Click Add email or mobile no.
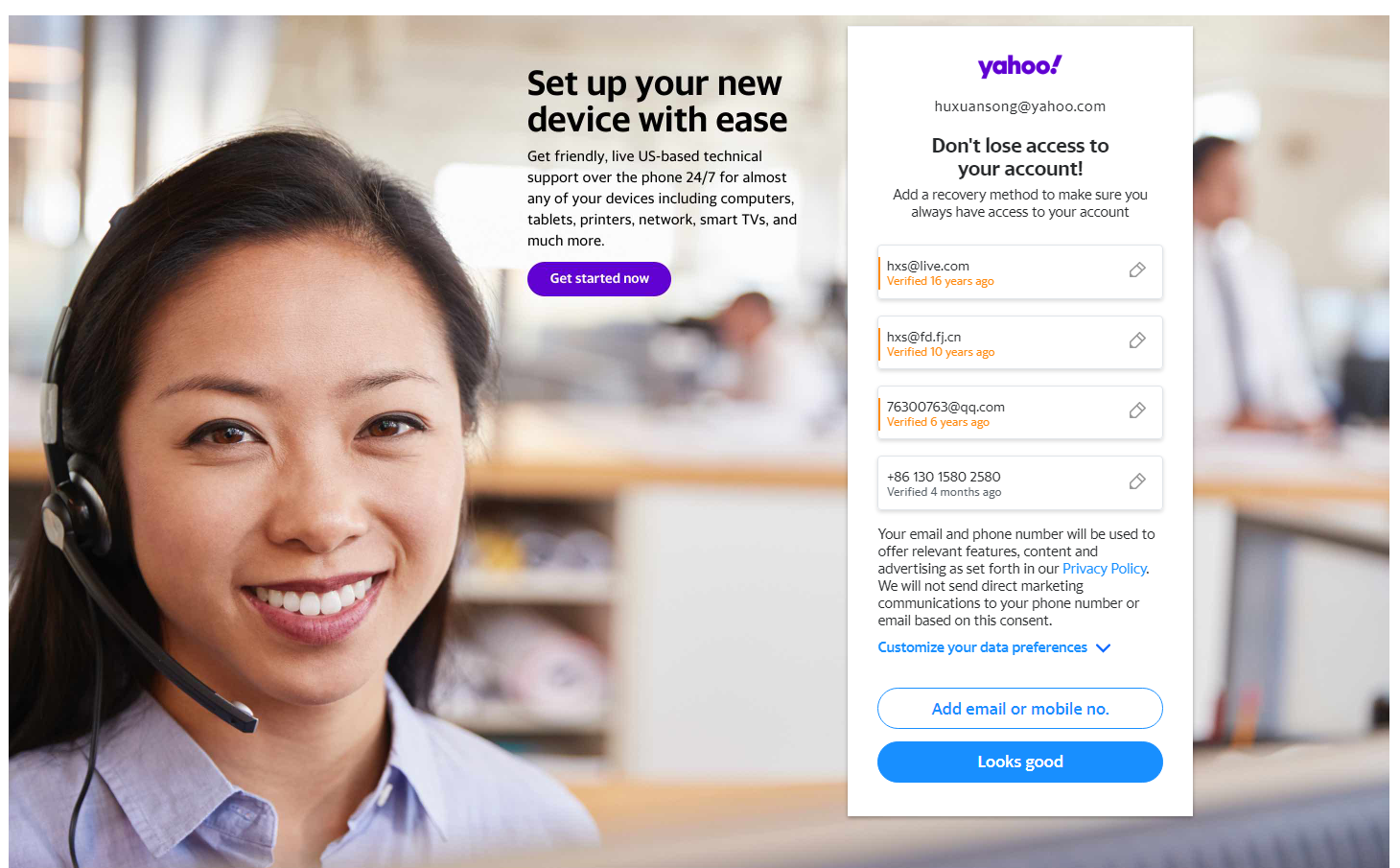 coord(1020,709)
